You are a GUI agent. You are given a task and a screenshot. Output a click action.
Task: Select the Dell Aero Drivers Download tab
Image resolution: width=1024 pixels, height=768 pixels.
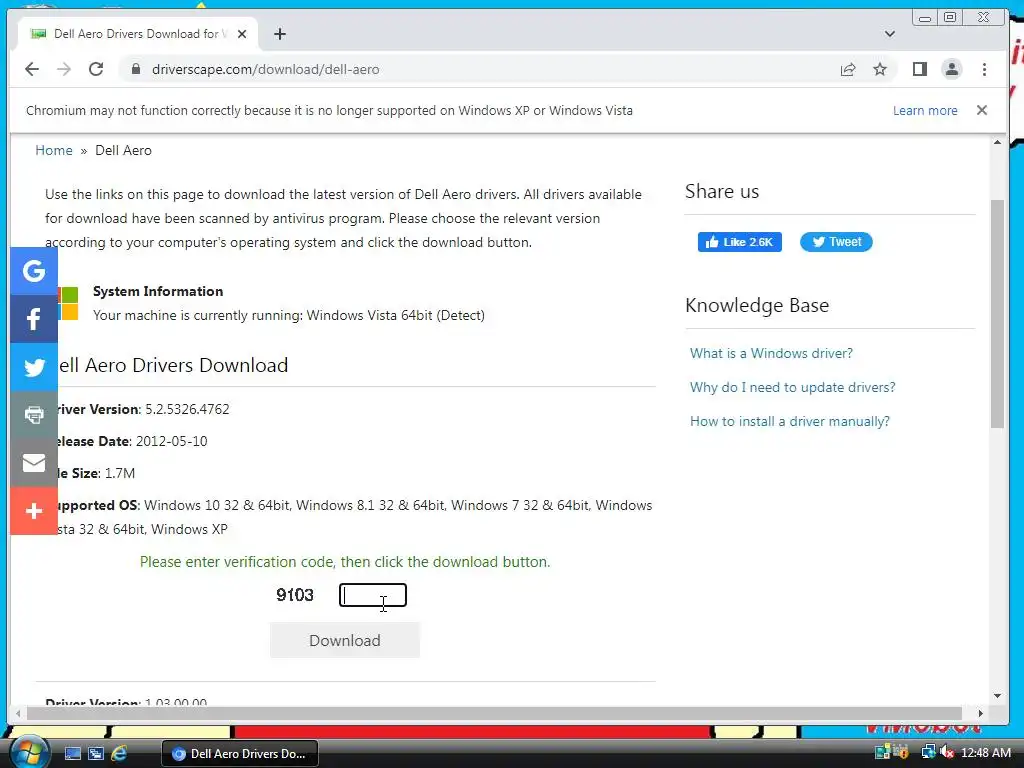pyautogui.click(x=136, y=34)
